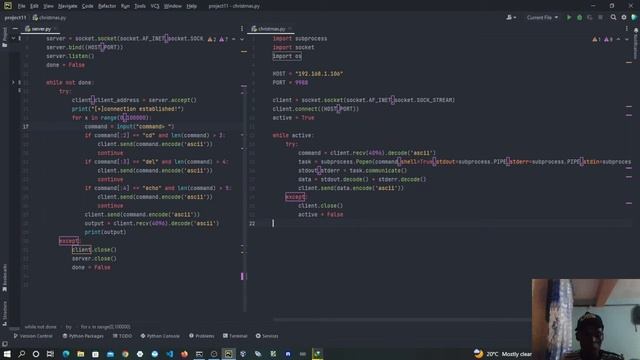Open Visual Studio Code from the taskbar
Viewport: 640px width, 360px height.
(x=169, y=354)
